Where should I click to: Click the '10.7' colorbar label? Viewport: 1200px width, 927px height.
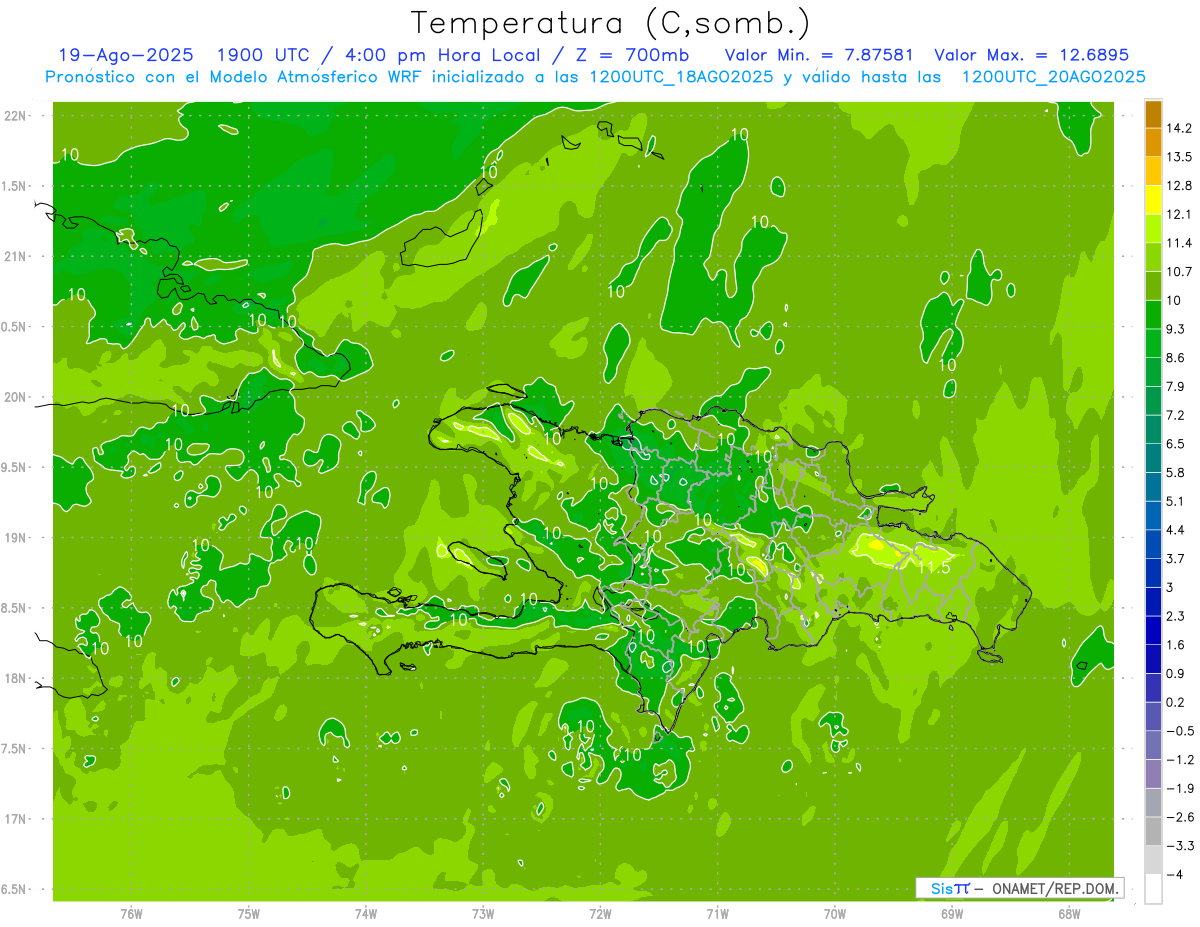(x=1179, y=272)
